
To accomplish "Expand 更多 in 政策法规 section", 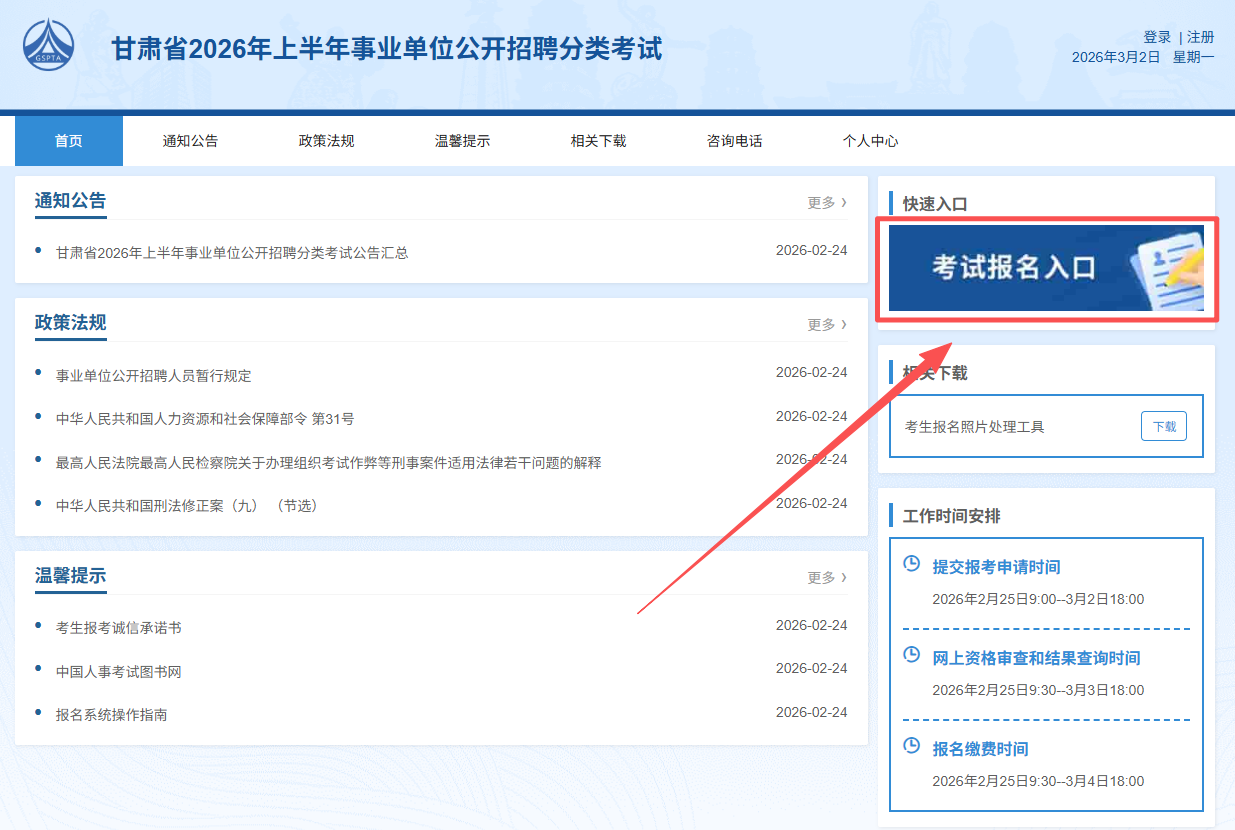I will [826, 325].
